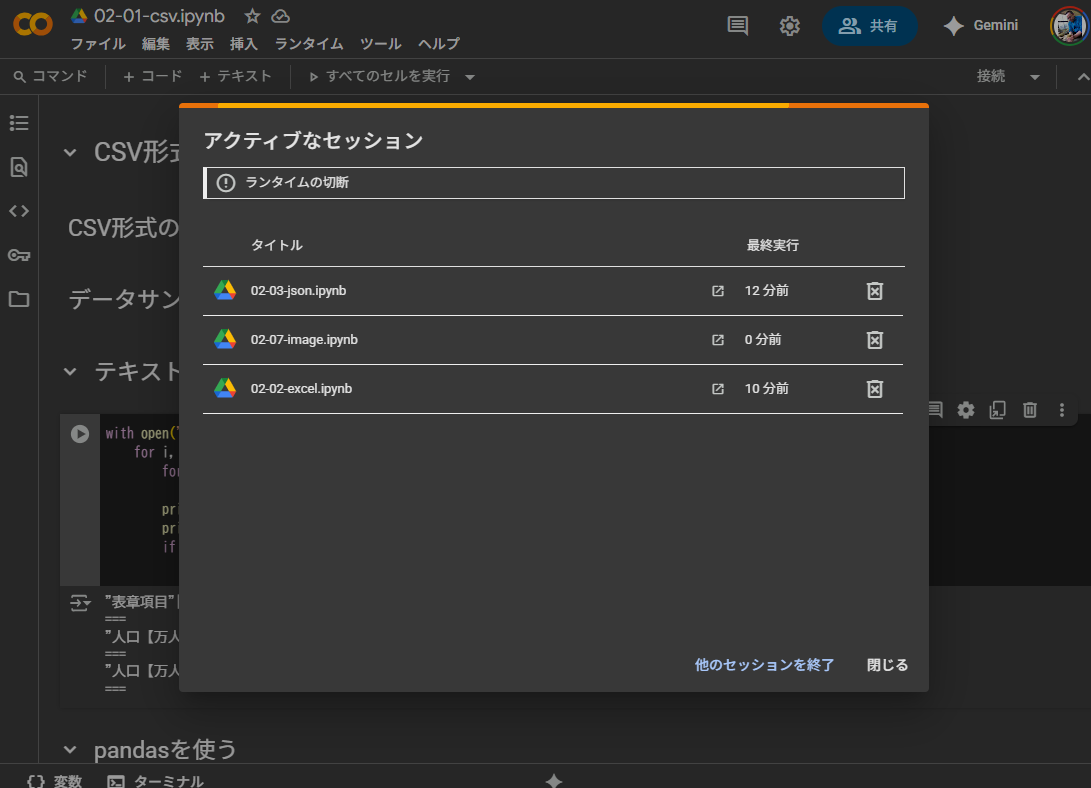This screenshot has width=1091, height=788.
Task: Open the ランタイム menu
Action: 309,44
